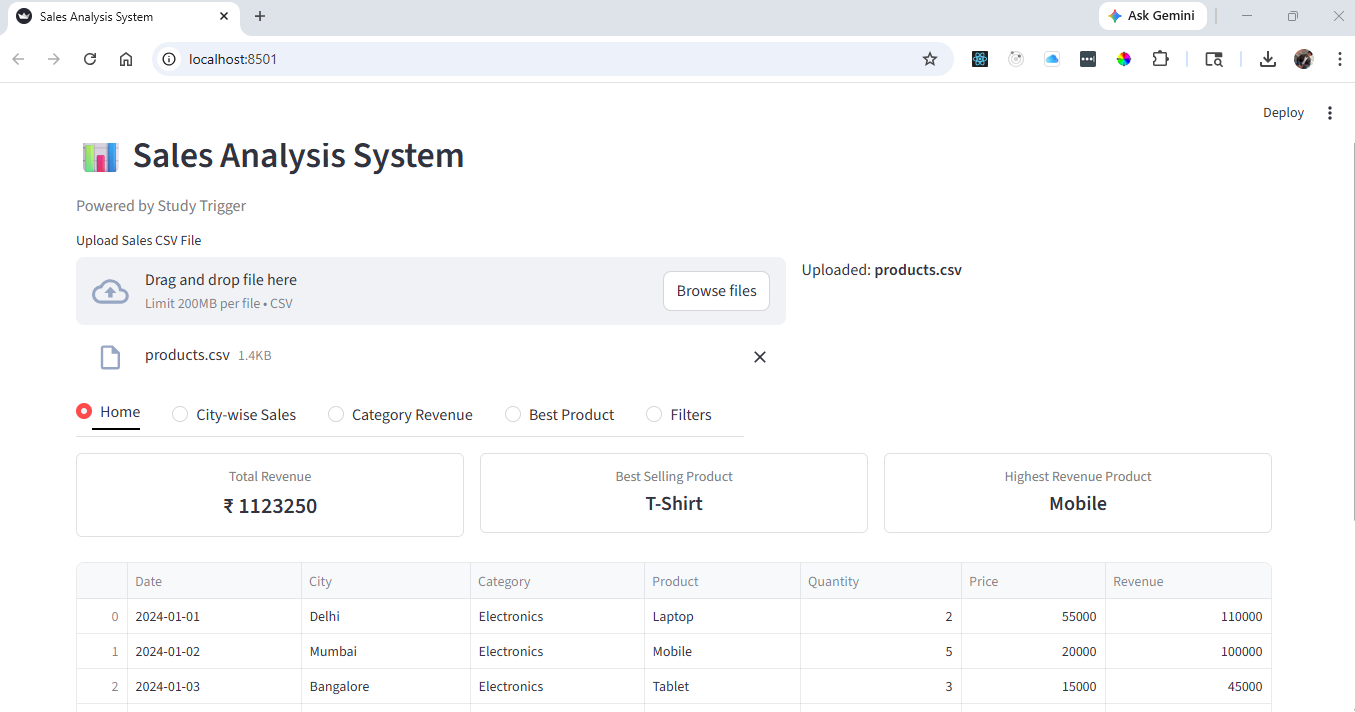
Task: Remove the uploaded products.csv file
Action: click(x=760, y=357)
